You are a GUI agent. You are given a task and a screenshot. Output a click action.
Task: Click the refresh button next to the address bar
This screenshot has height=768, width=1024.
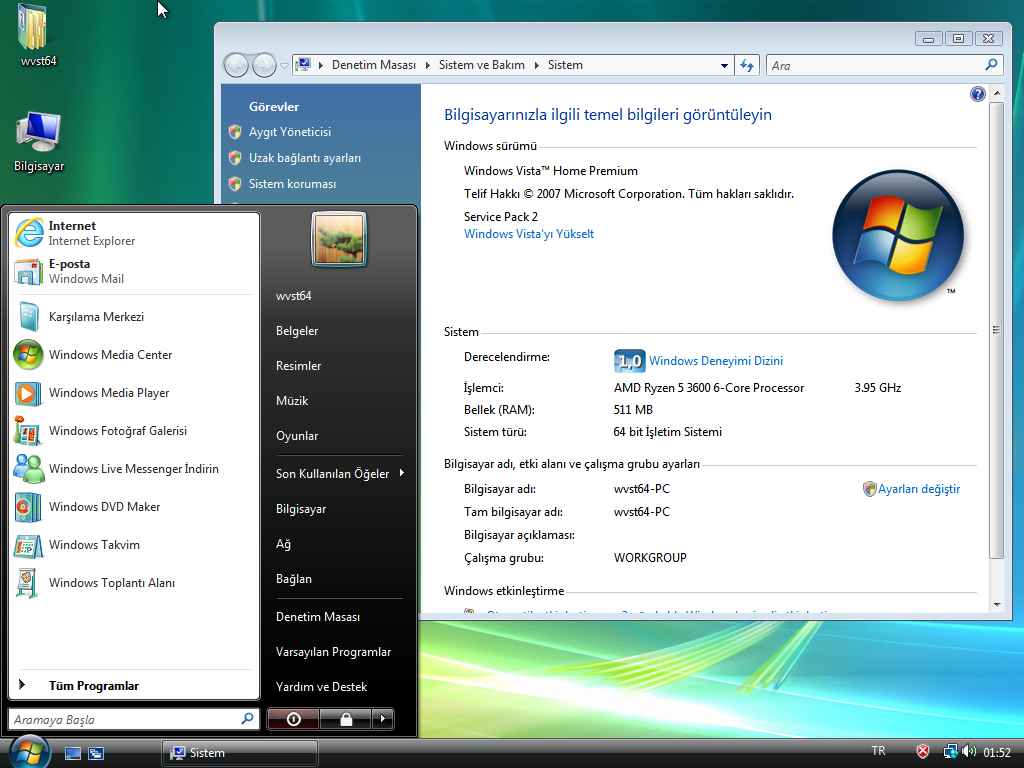coord(746,65)
